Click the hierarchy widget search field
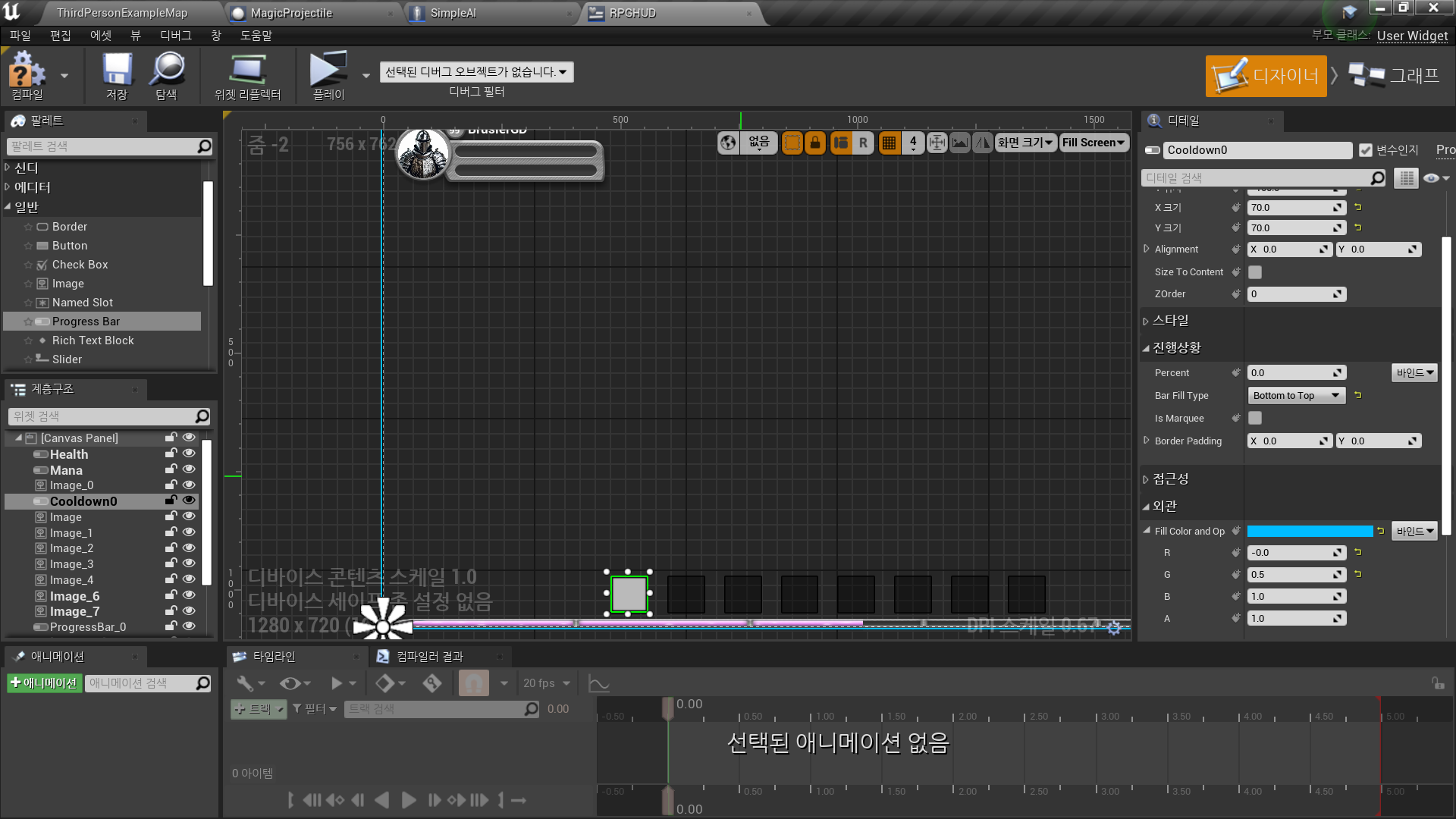 click(x=106, y=416)
